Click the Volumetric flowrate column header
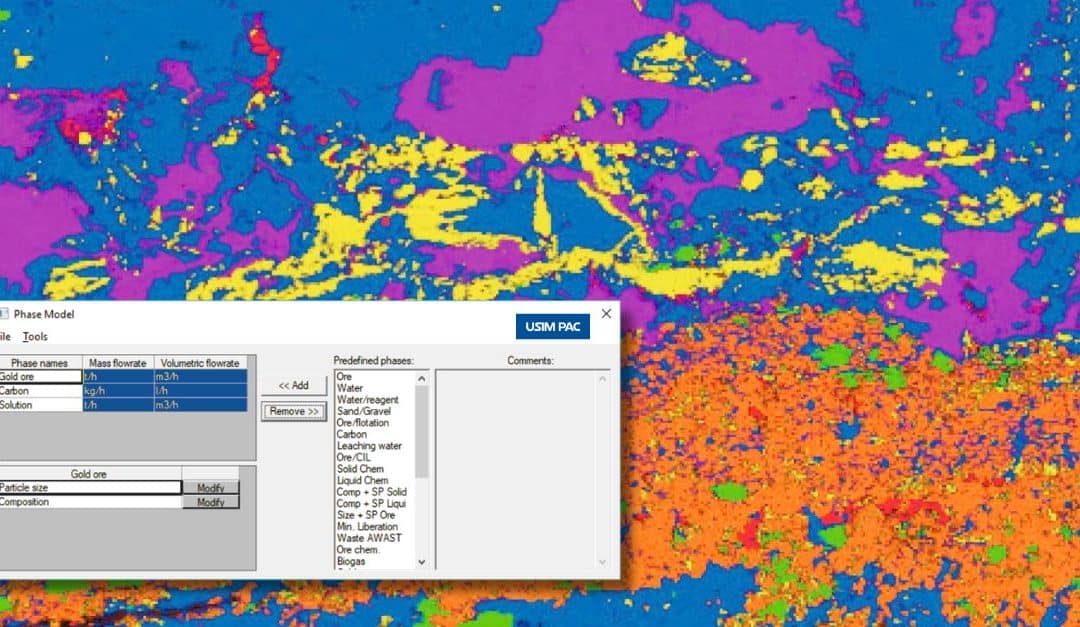The height and width of the screenshot is (627, 1080). [200, 362]
